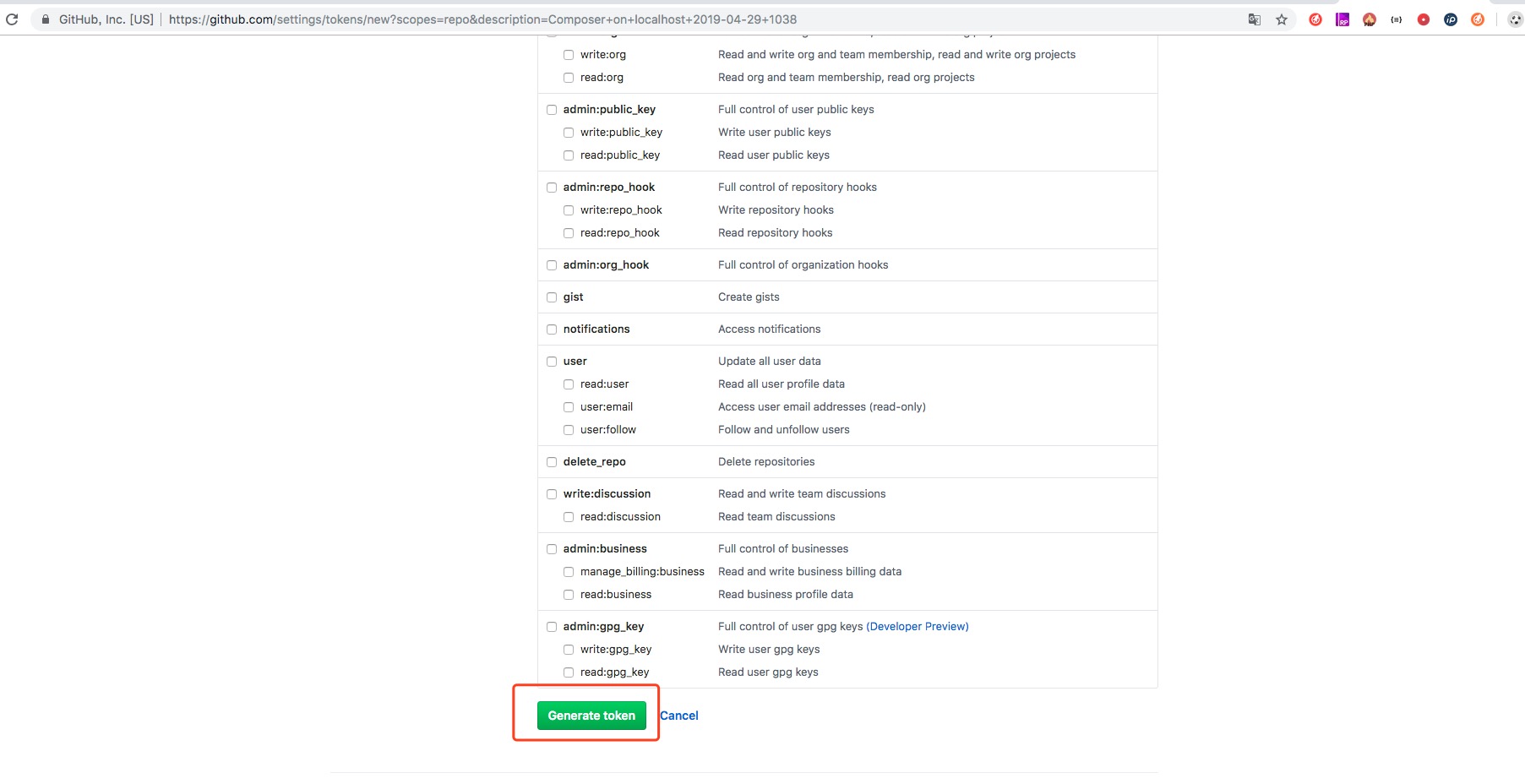
Task: Check the admin:gpg_key scope
Action: pos(552,627)
